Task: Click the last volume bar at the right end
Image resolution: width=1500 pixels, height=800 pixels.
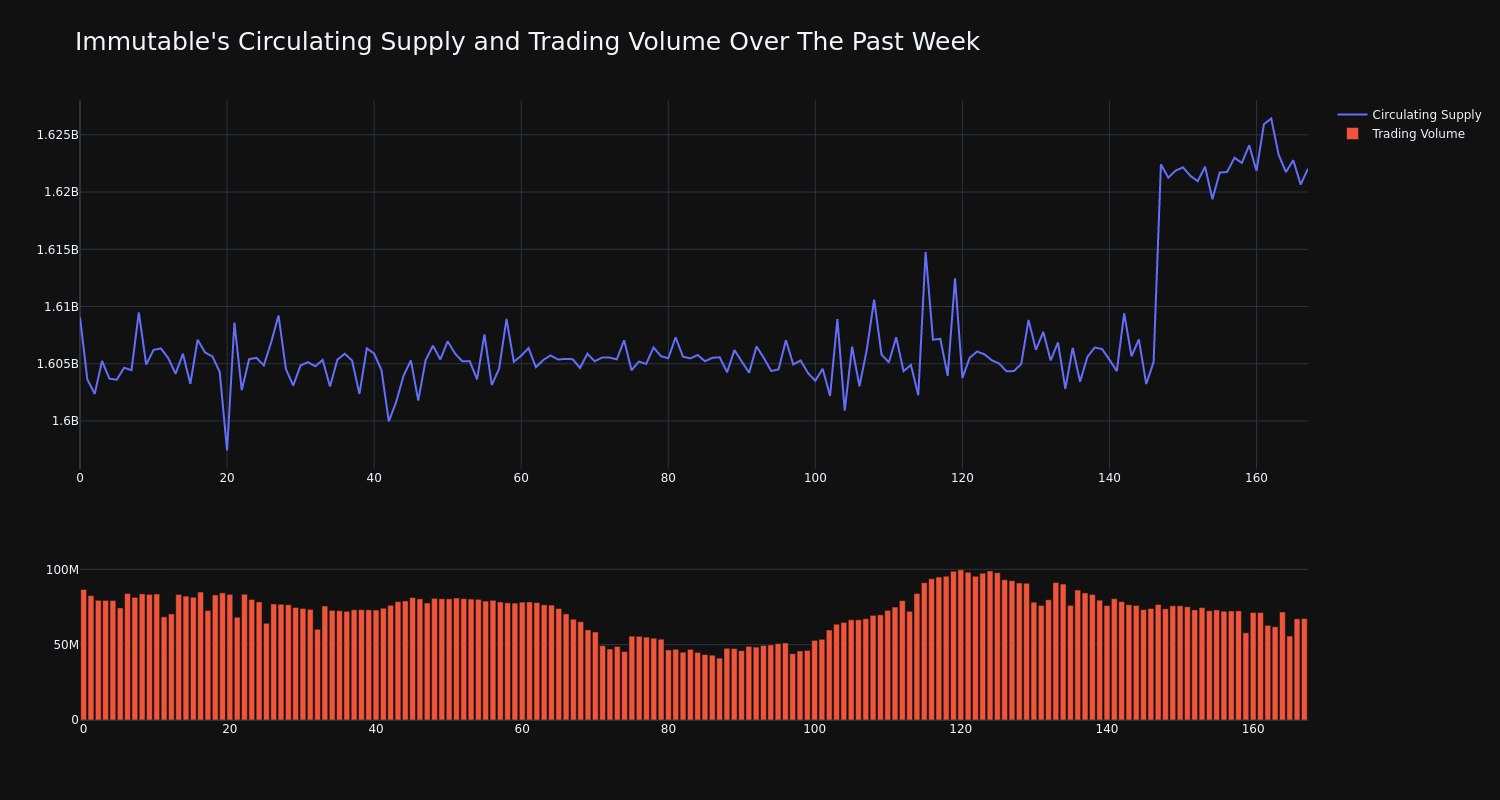Action: point(1304,669)
